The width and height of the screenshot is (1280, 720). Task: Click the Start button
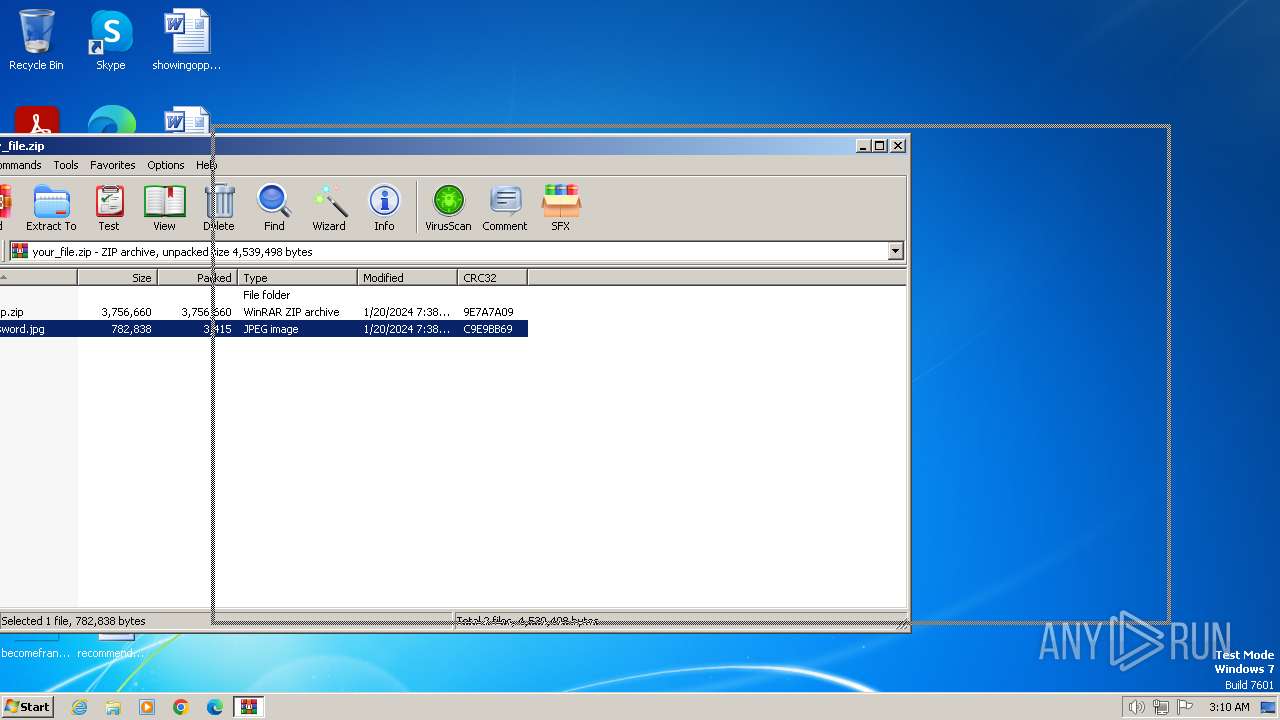27,707
